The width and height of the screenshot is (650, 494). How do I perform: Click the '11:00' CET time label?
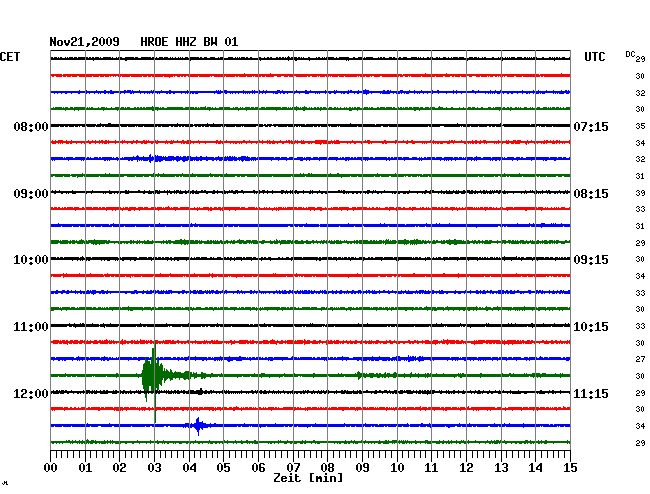click(31, 327)
